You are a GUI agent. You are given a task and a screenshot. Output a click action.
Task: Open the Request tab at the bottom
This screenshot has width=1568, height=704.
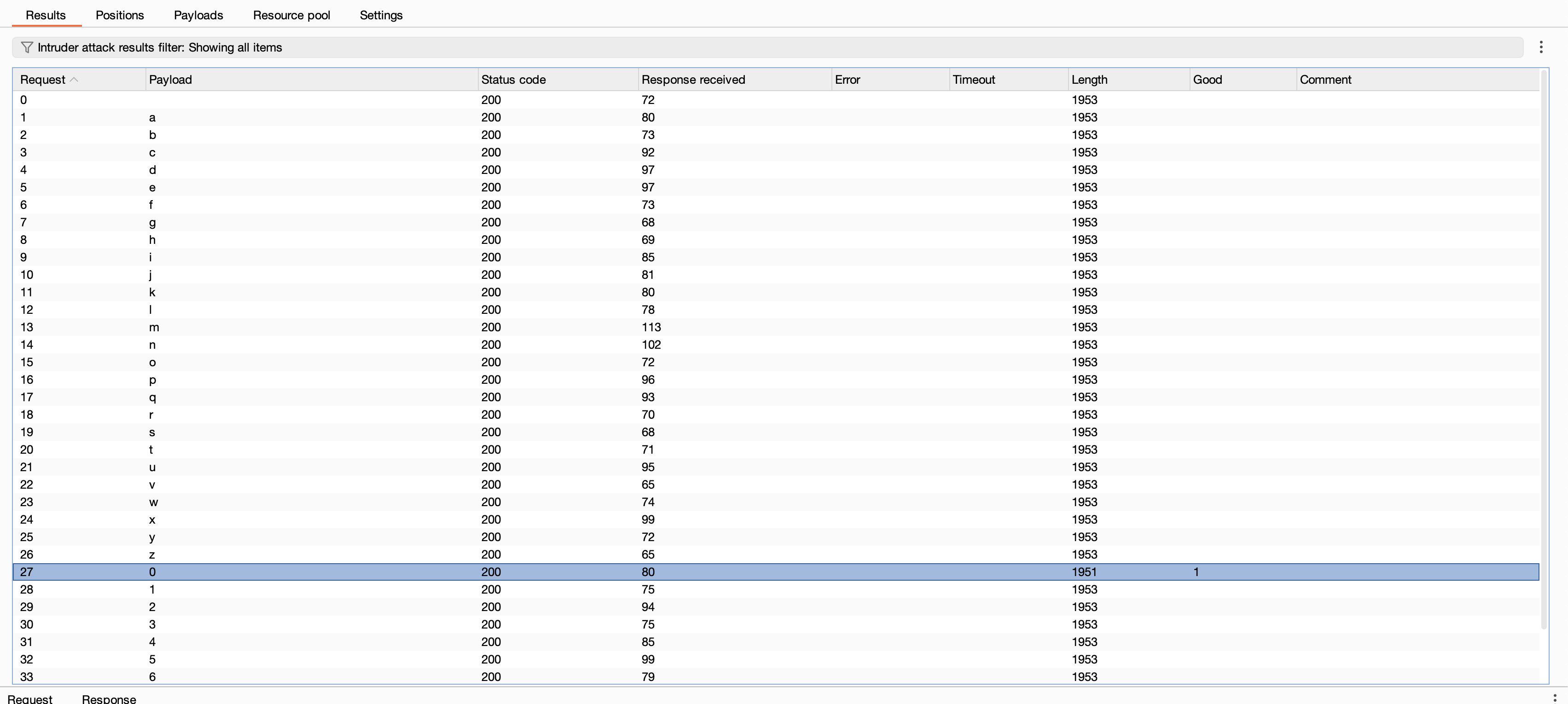(30, 698)
